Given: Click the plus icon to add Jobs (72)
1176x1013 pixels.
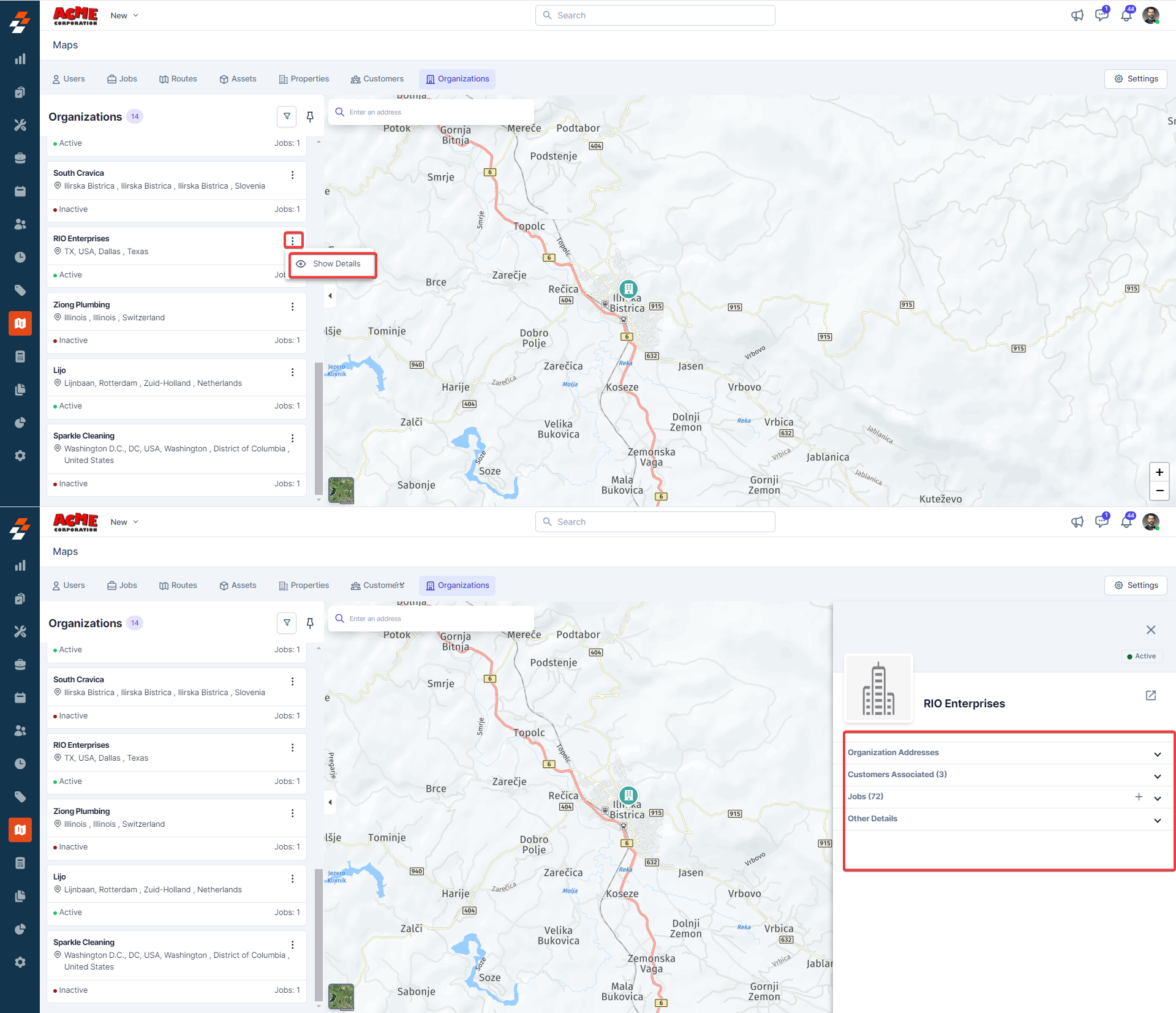Looking at the screenshot, I should 1139,797.
